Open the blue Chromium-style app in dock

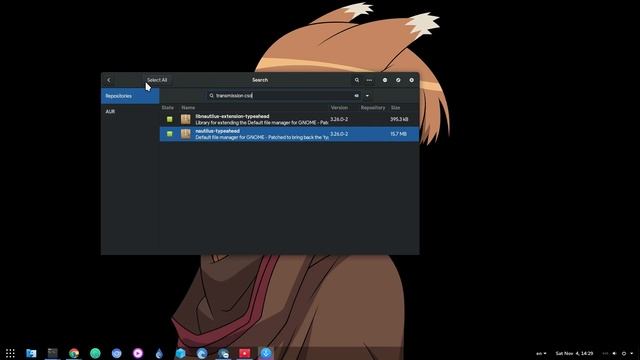pos(117,353)
